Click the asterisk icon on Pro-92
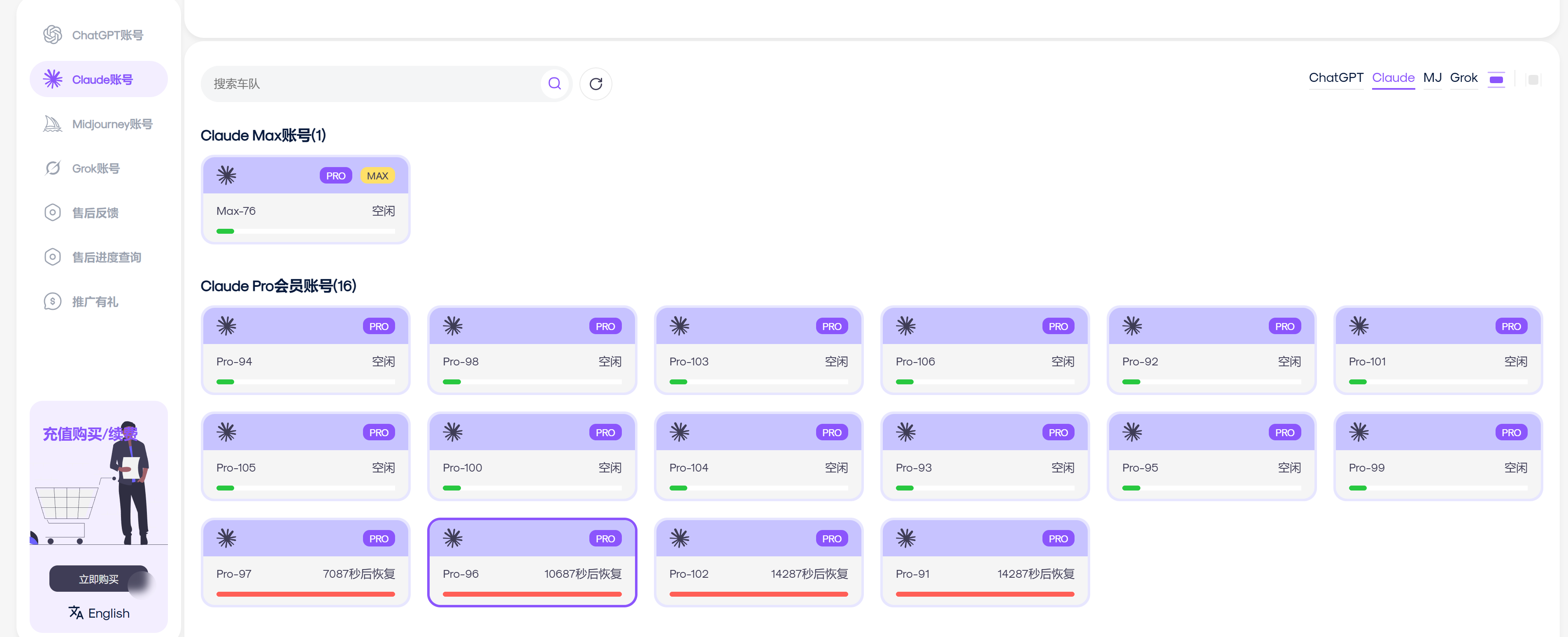 1132,326
